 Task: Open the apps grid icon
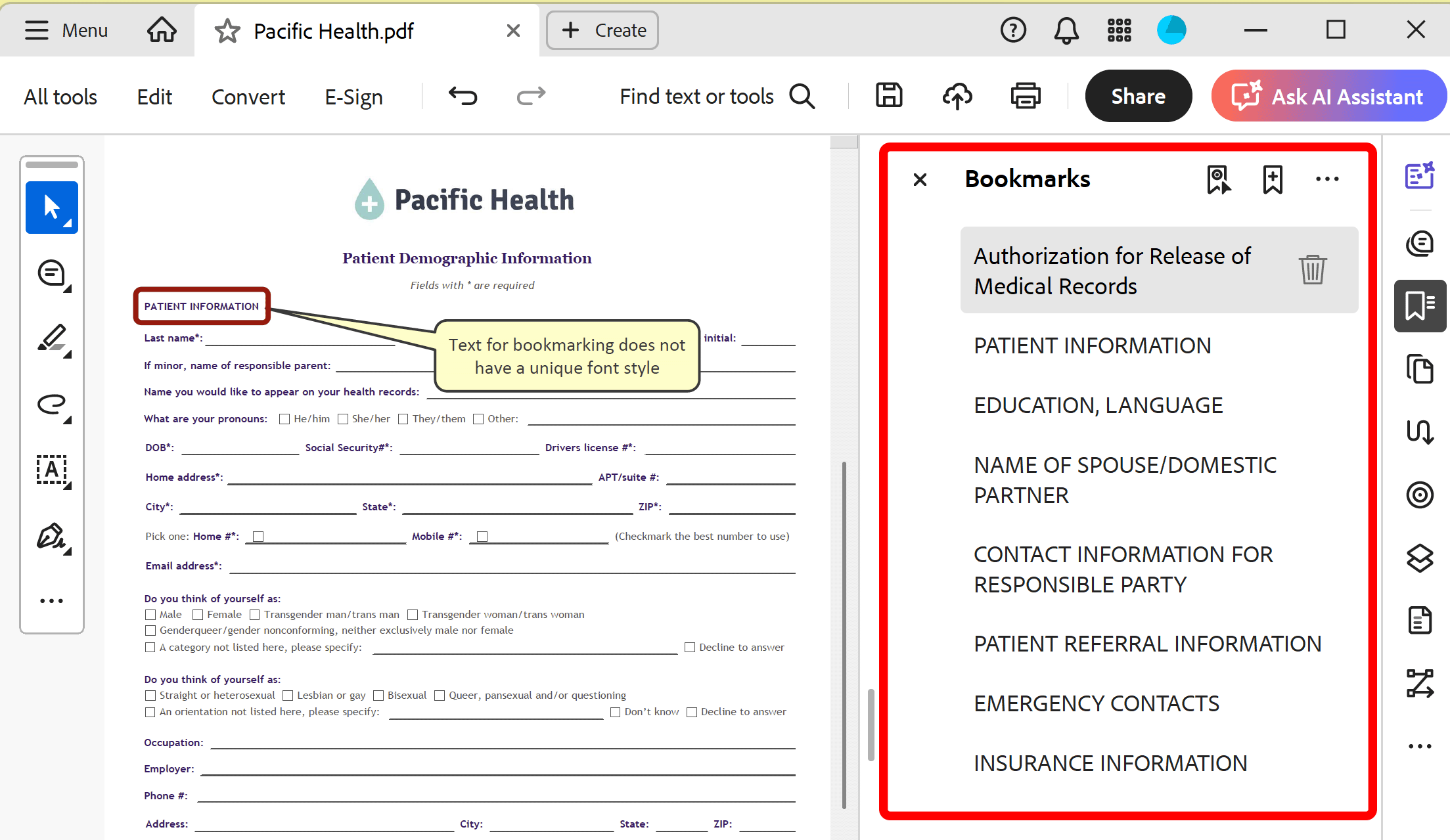pos(1119,30)
